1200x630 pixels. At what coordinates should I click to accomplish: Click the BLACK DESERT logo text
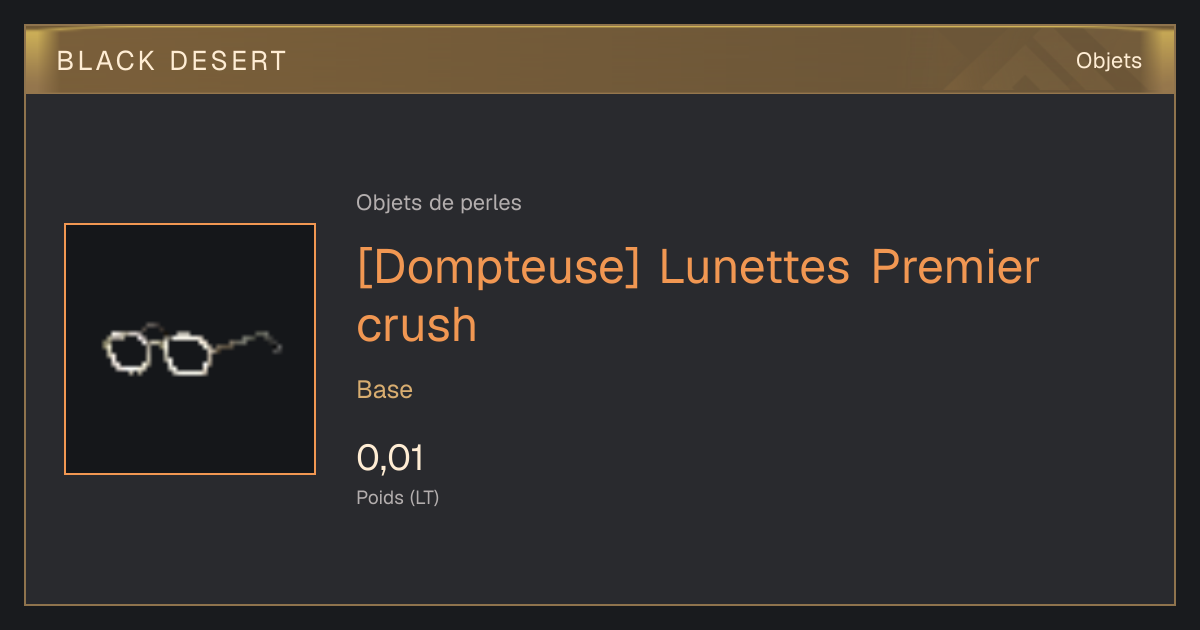172,61
